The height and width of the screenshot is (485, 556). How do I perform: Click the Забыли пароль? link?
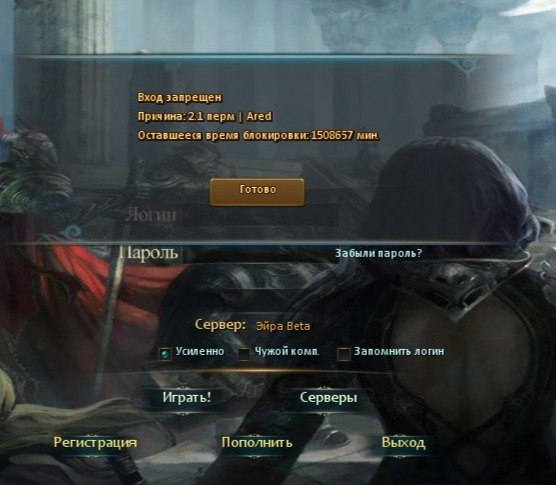[379, 253]
